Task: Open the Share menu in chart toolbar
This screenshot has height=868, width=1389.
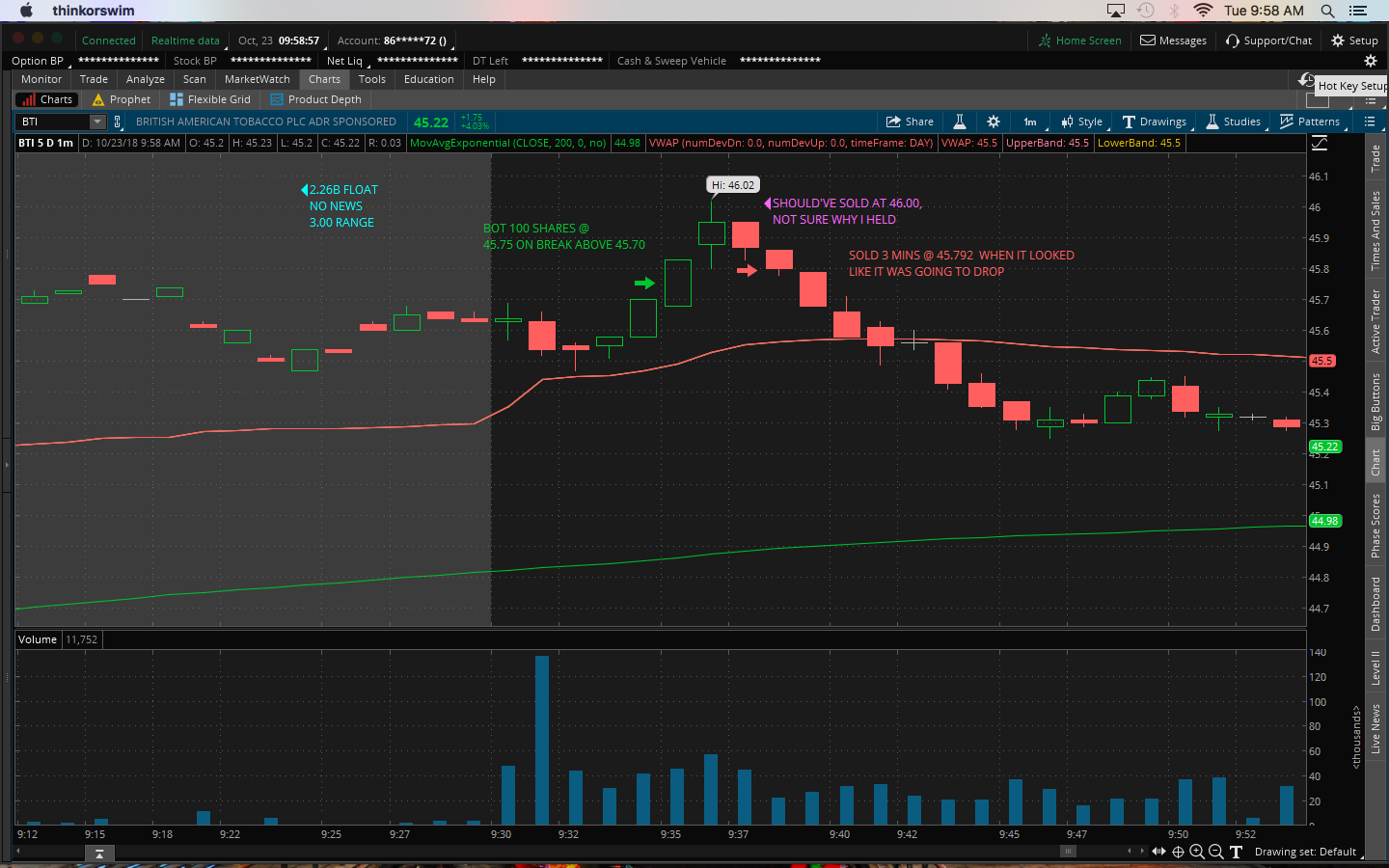Action: point(910,122)
